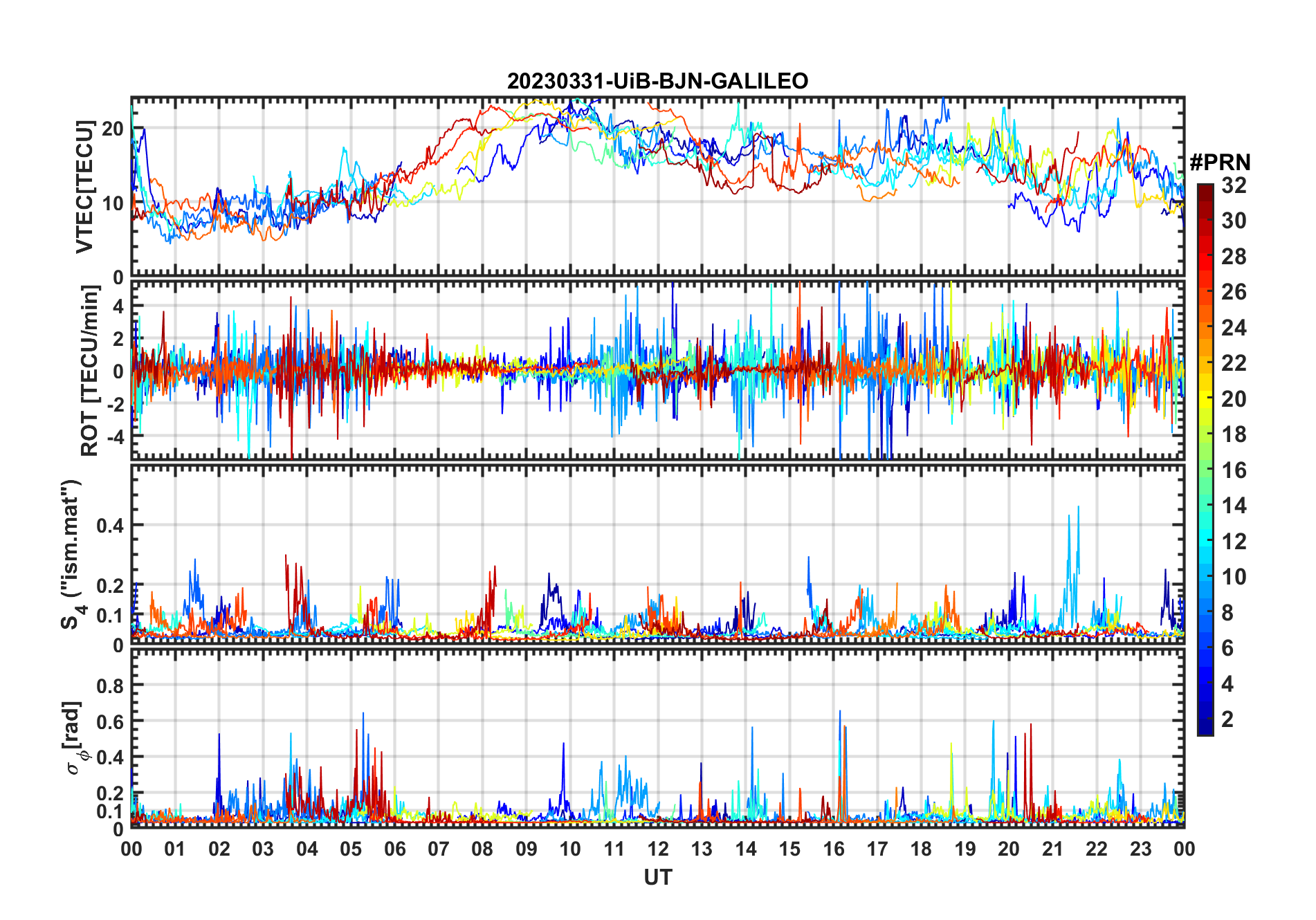Screen dimensions: 1316x920
Task: Click S4 axis tick value 0.2
Action: point(110,585)
